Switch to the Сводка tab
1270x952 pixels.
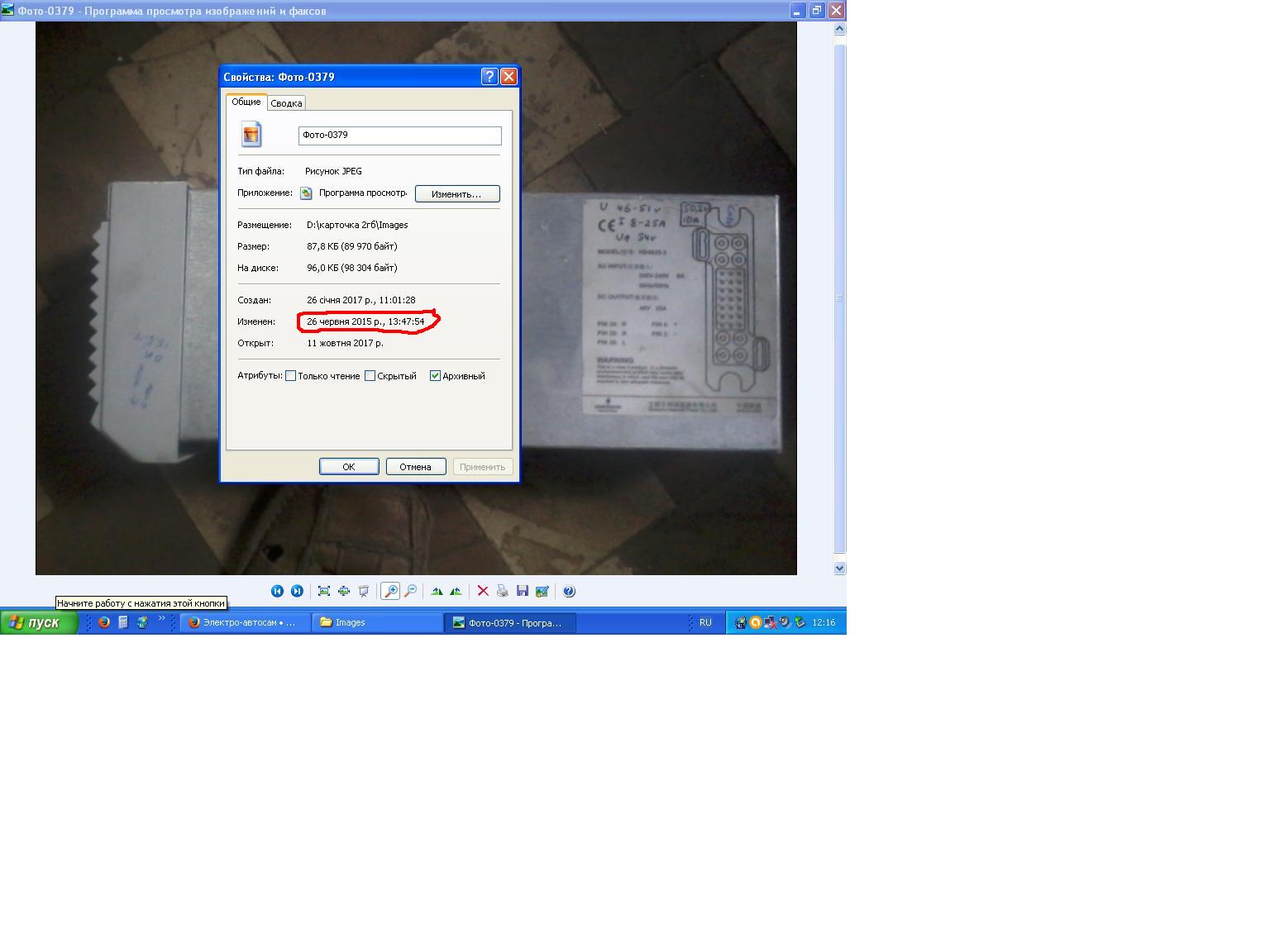[x=286, y=103]
